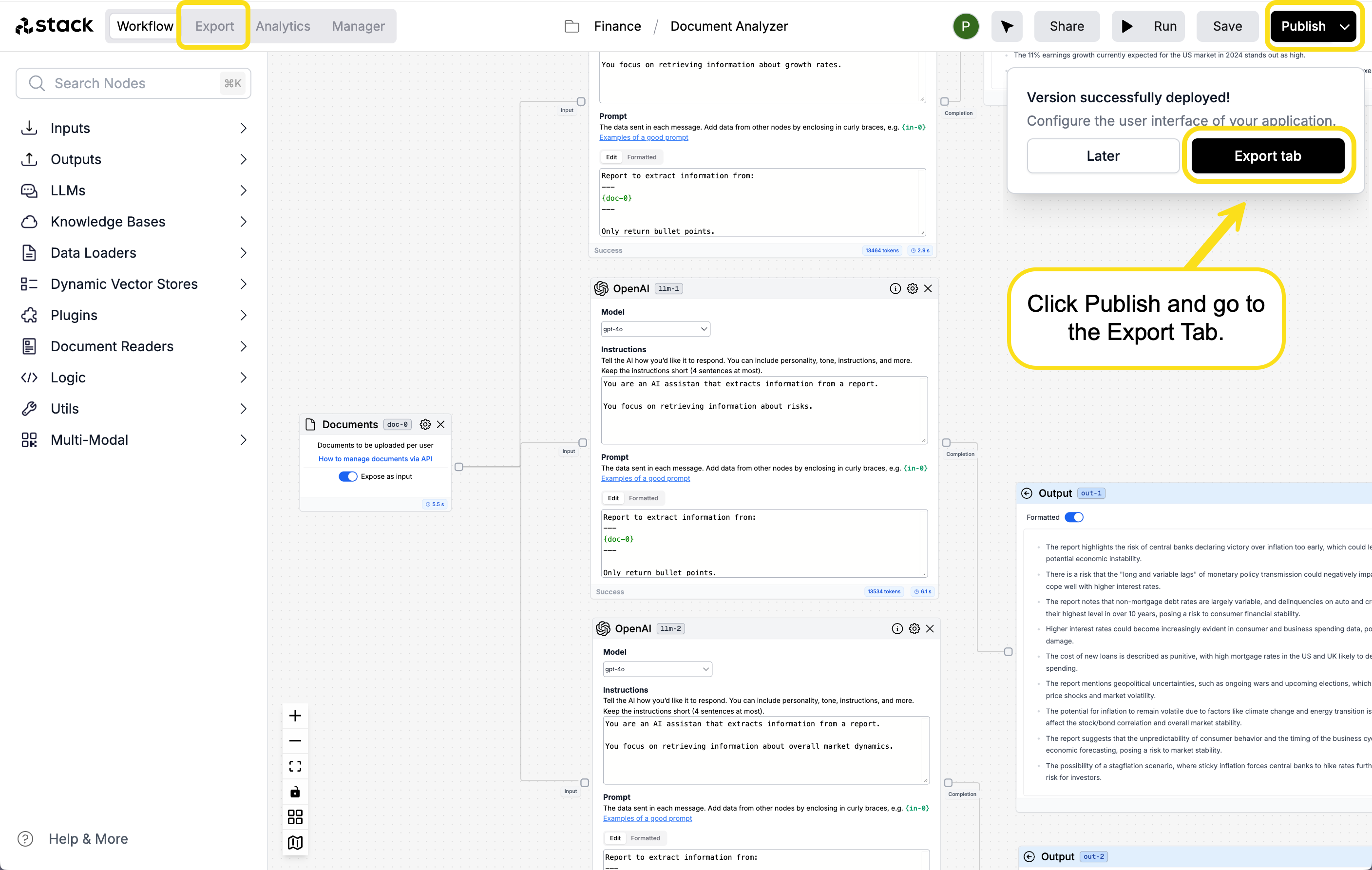Click the Run playback control button
This screenshot has height=870, width=1372.
(x=1149, y=26)
